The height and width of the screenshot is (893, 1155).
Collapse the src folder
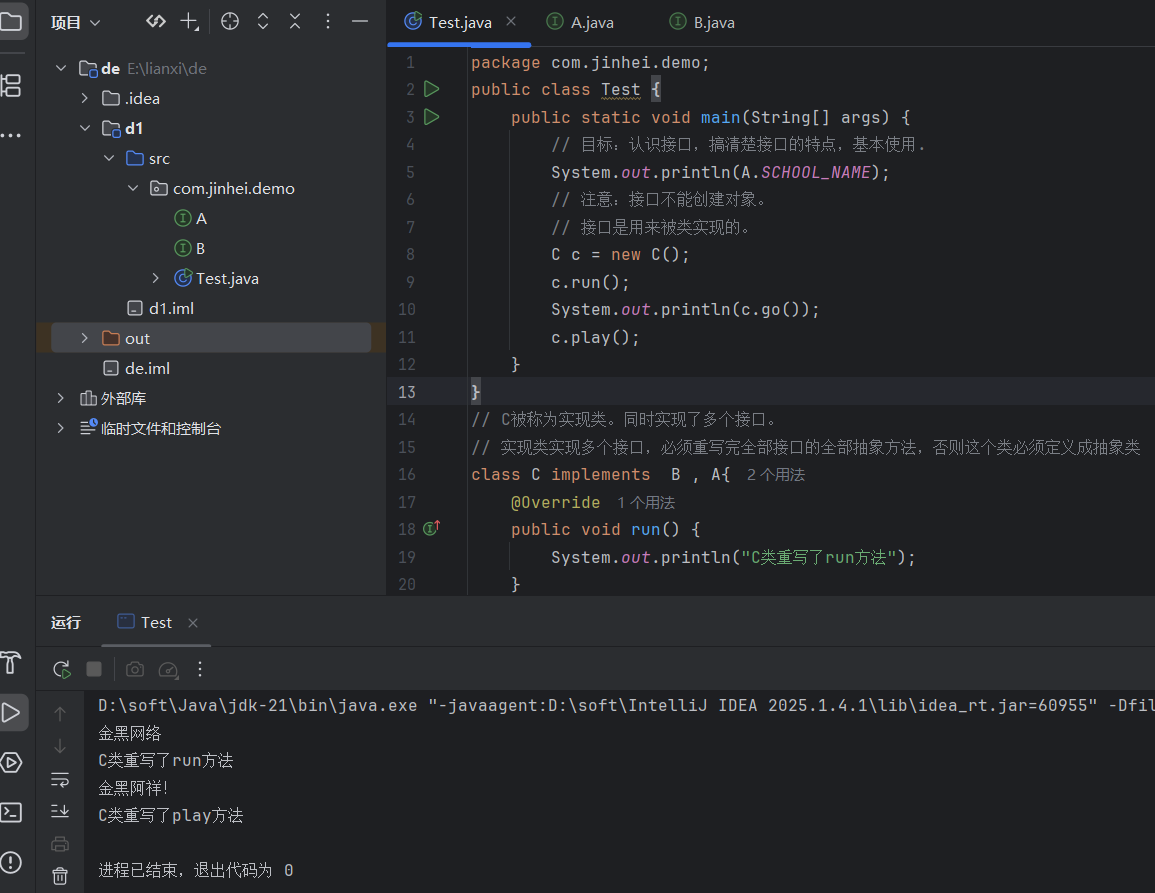(109, 158)
